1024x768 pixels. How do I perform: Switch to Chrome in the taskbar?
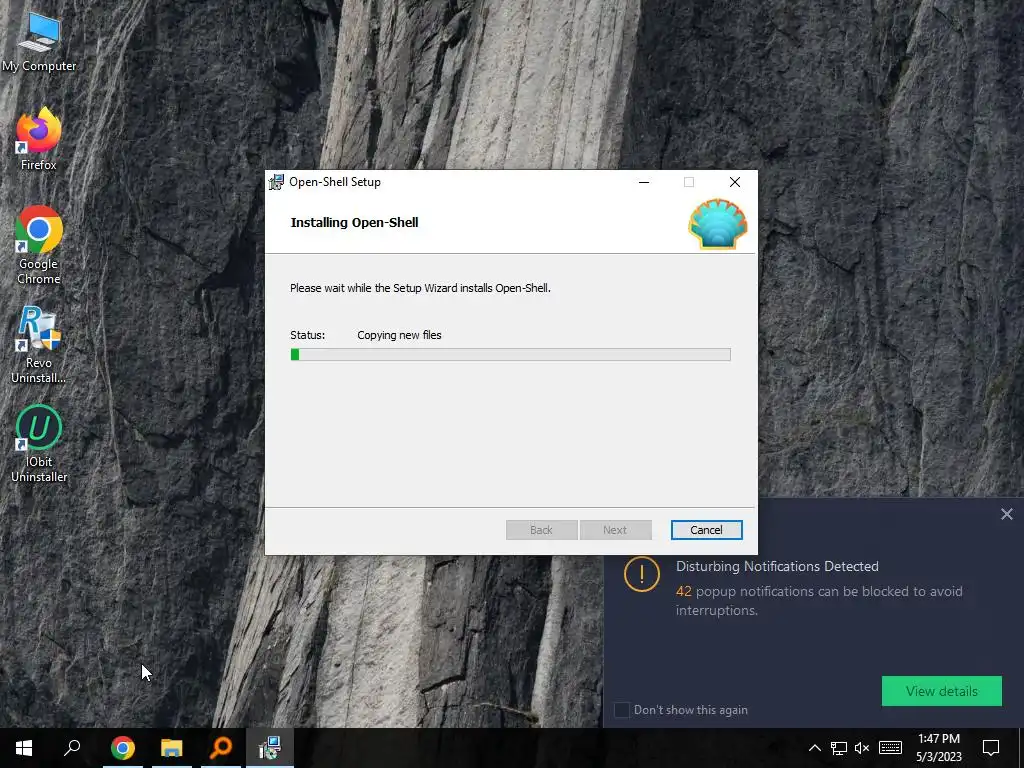122,748
